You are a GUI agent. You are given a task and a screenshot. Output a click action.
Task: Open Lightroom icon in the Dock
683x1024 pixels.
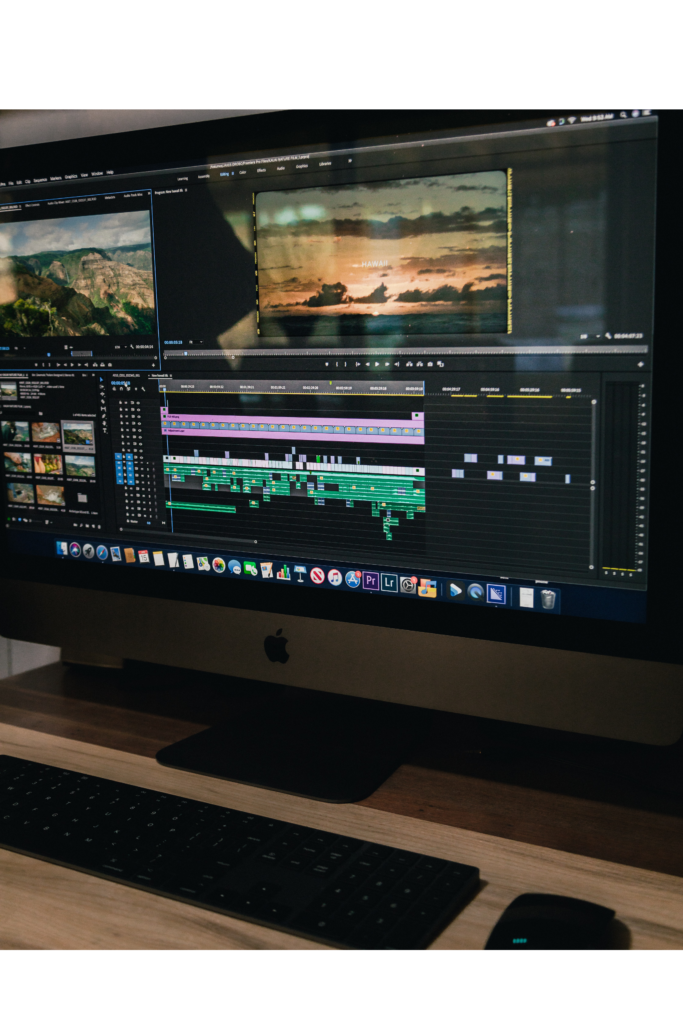click(x=389, y=581)
